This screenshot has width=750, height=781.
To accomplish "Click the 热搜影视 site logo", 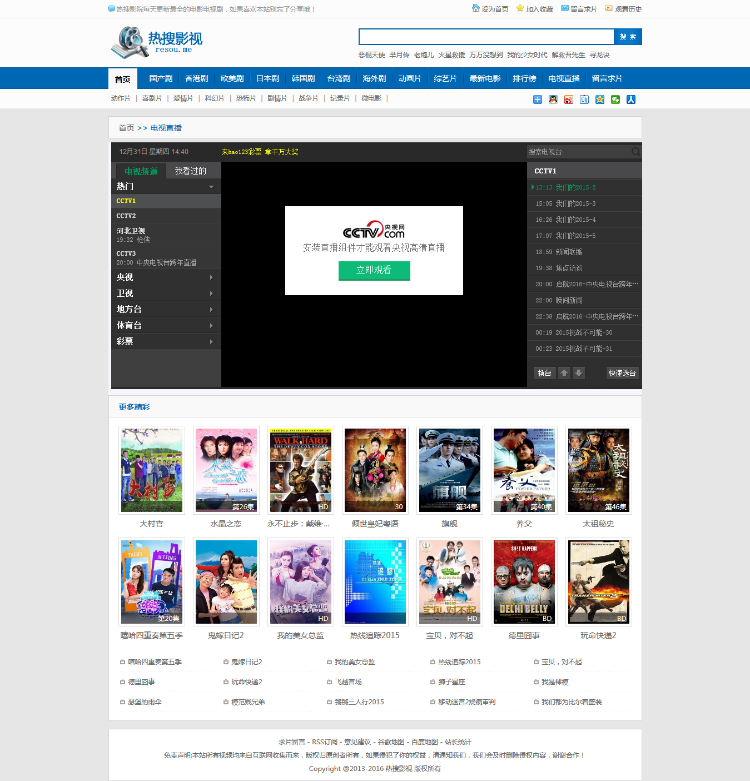I will [x=157, y=42].
